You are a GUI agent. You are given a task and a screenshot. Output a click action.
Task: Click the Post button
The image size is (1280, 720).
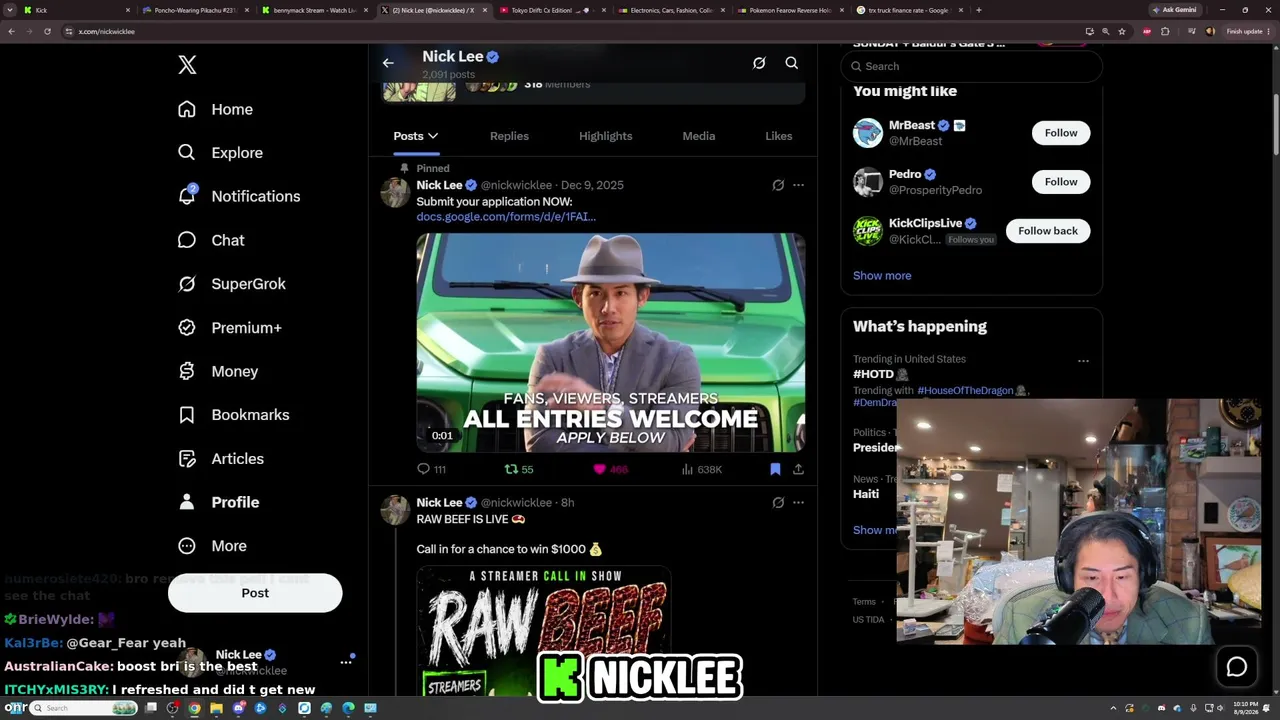(255, 593)
